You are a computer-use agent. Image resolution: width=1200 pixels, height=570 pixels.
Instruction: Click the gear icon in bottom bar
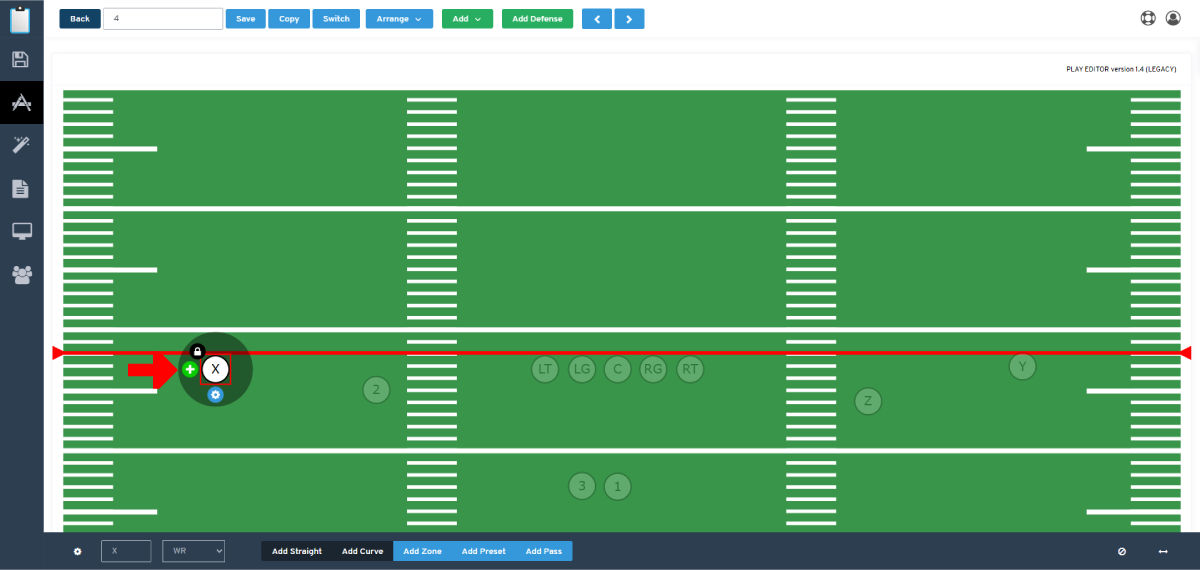coord(78,551)
